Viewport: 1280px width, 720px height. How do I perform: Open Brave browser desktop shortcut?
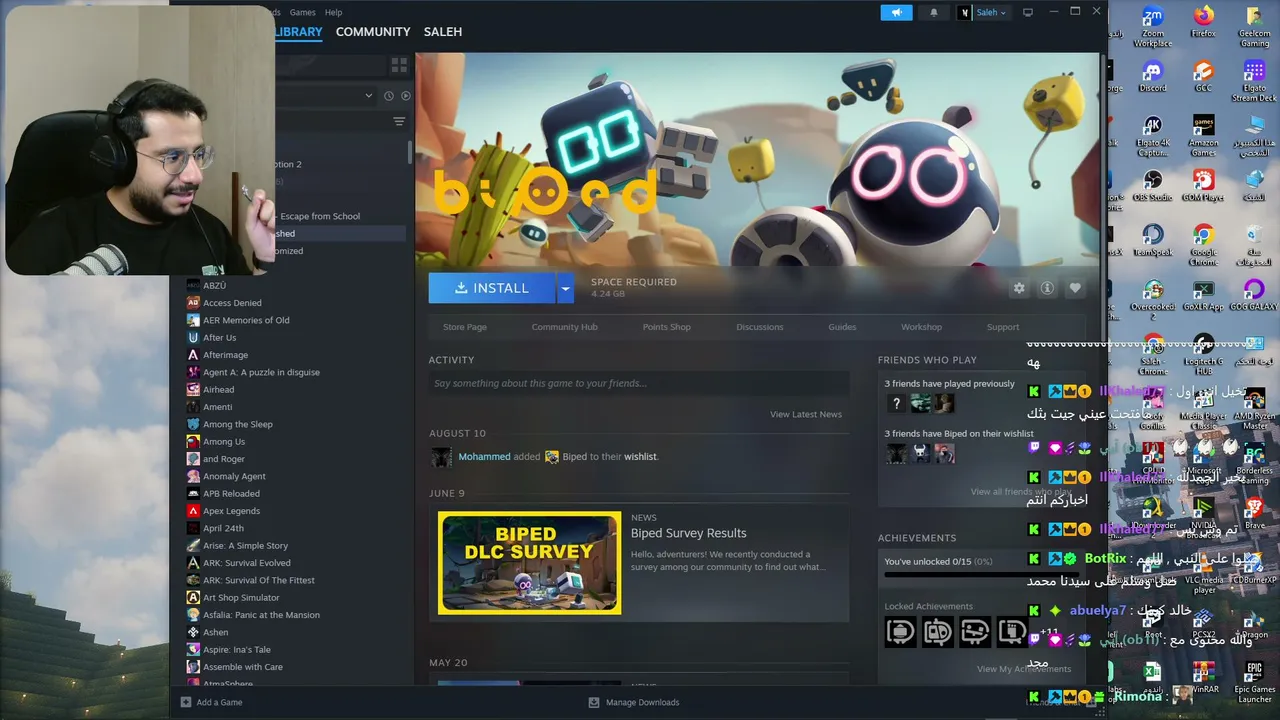1254,514
